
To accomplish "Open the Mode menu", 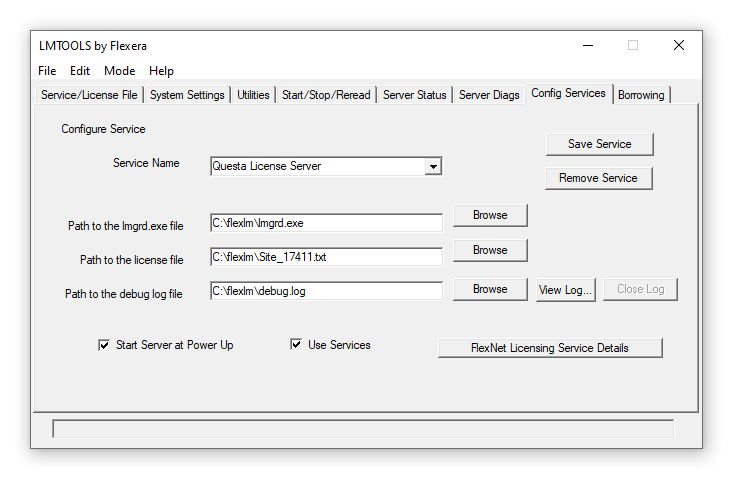I will click(x=119, y=71).
